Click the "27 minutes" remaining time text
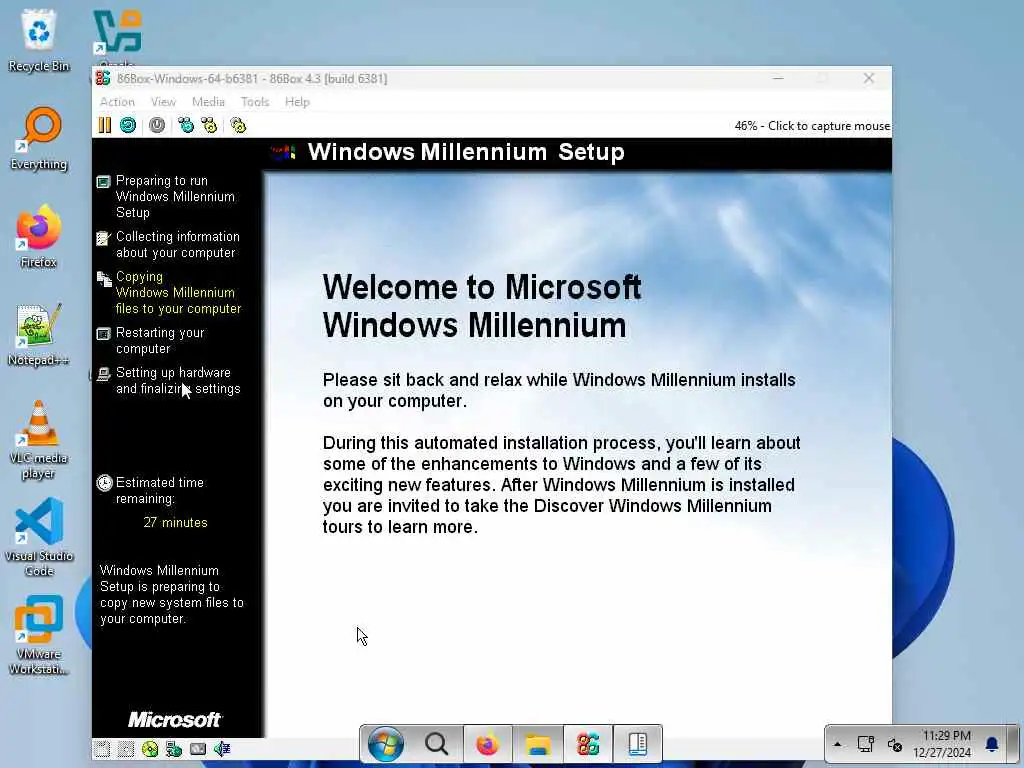 pyautogui.click(x=175, y=522)
